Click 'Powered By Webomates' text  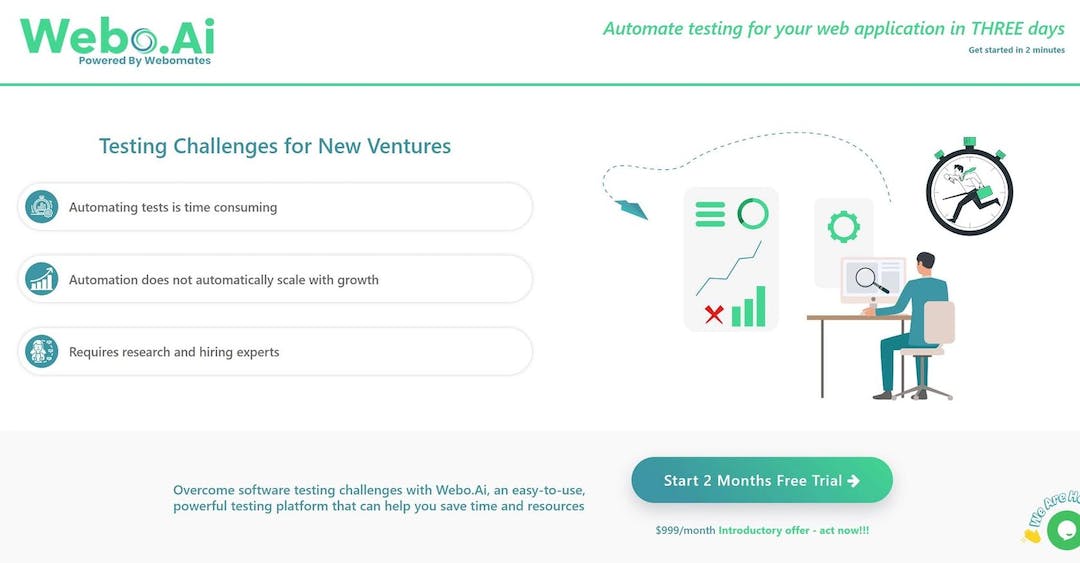145,61
